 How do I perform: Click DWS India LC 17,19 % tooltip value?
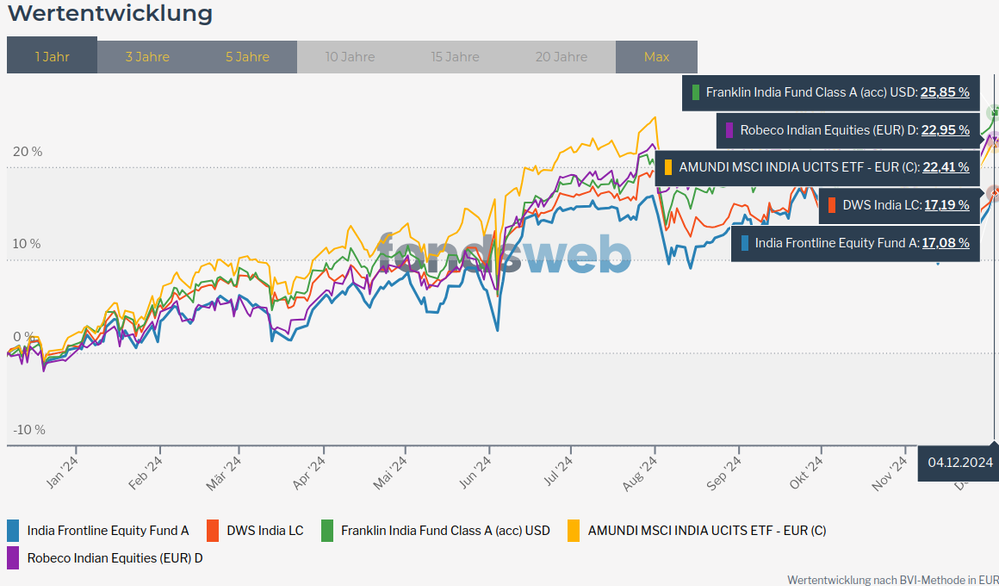pos(946,205)
